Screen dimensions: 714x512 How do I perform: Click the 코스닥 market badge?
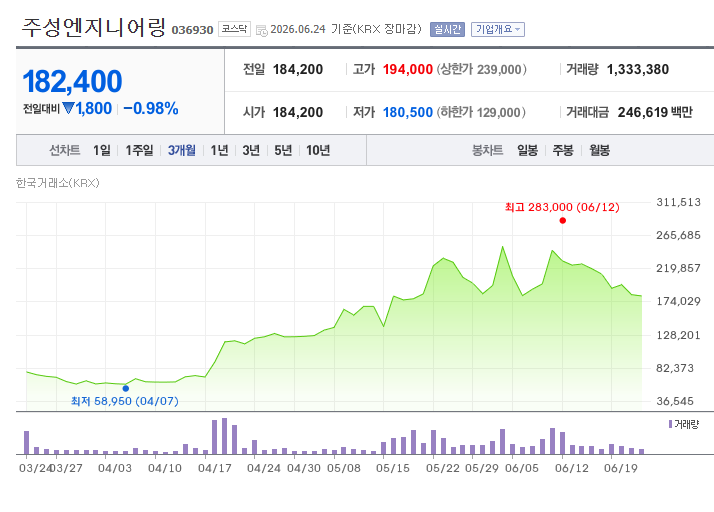[x=234, y=29]
